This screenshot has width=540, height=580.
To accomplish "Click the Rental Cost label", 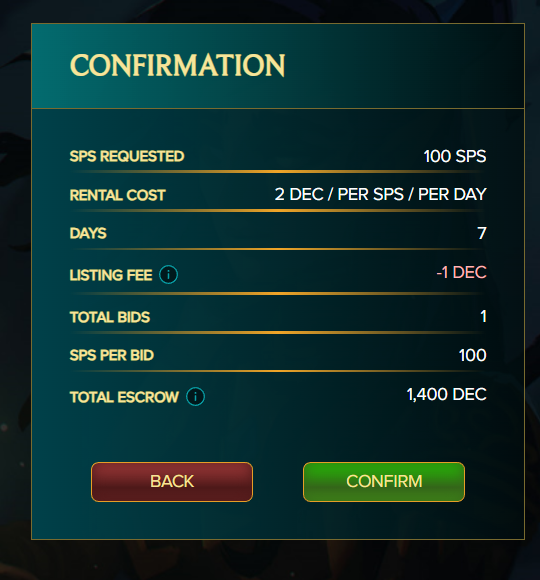I will coord(118,195).
